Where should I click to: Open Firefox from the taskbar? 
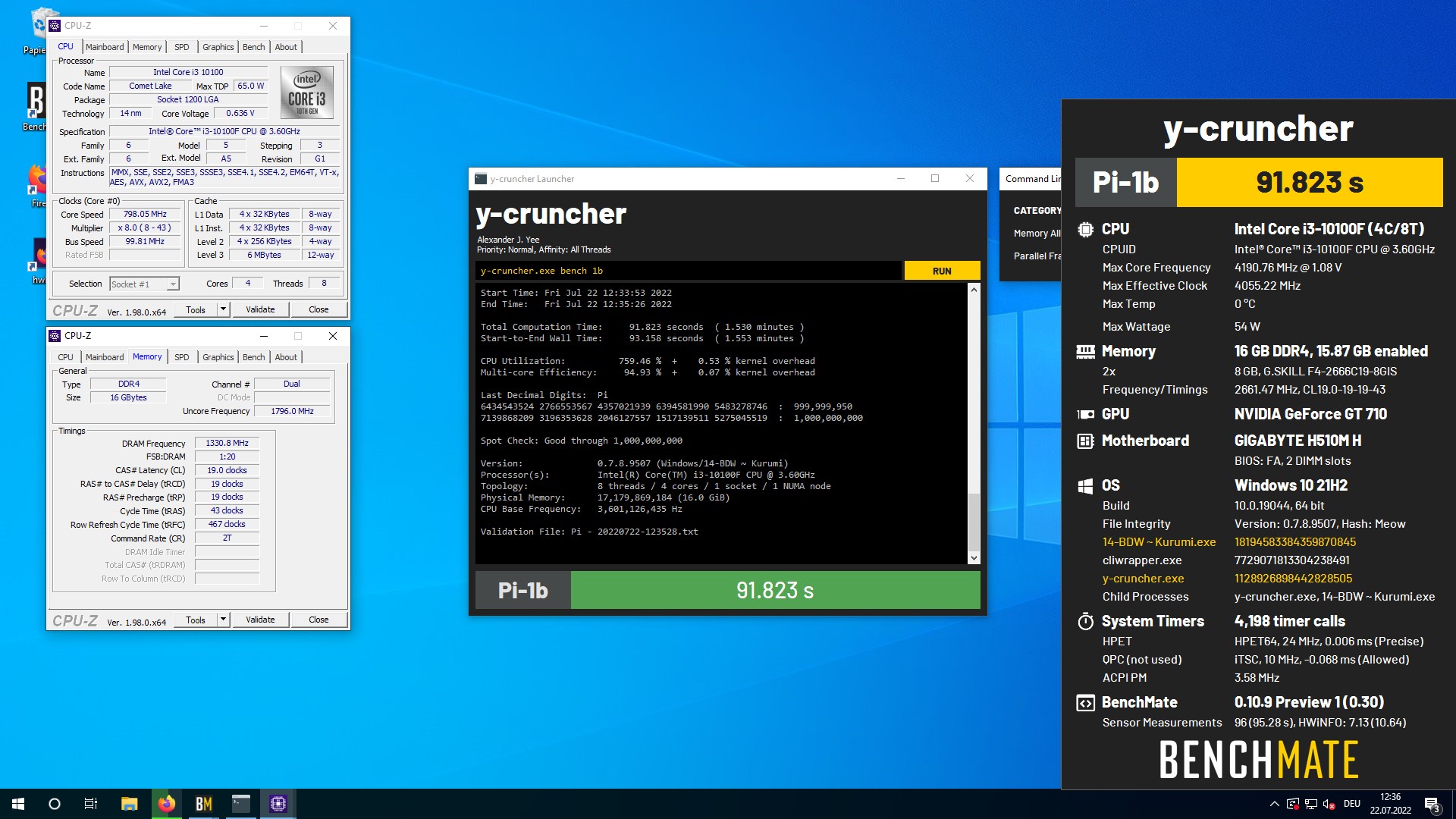[x=166, y=804]
